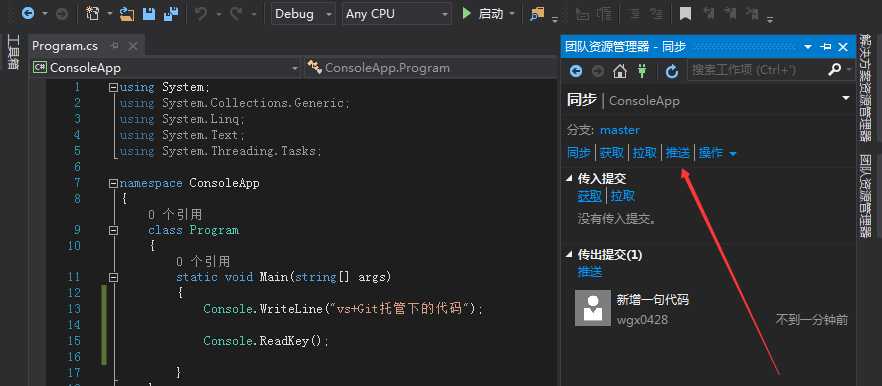The image size is (882, 386).
Task: Click the Console.ReadKey(); code line
Action: (x=266, y=341)
